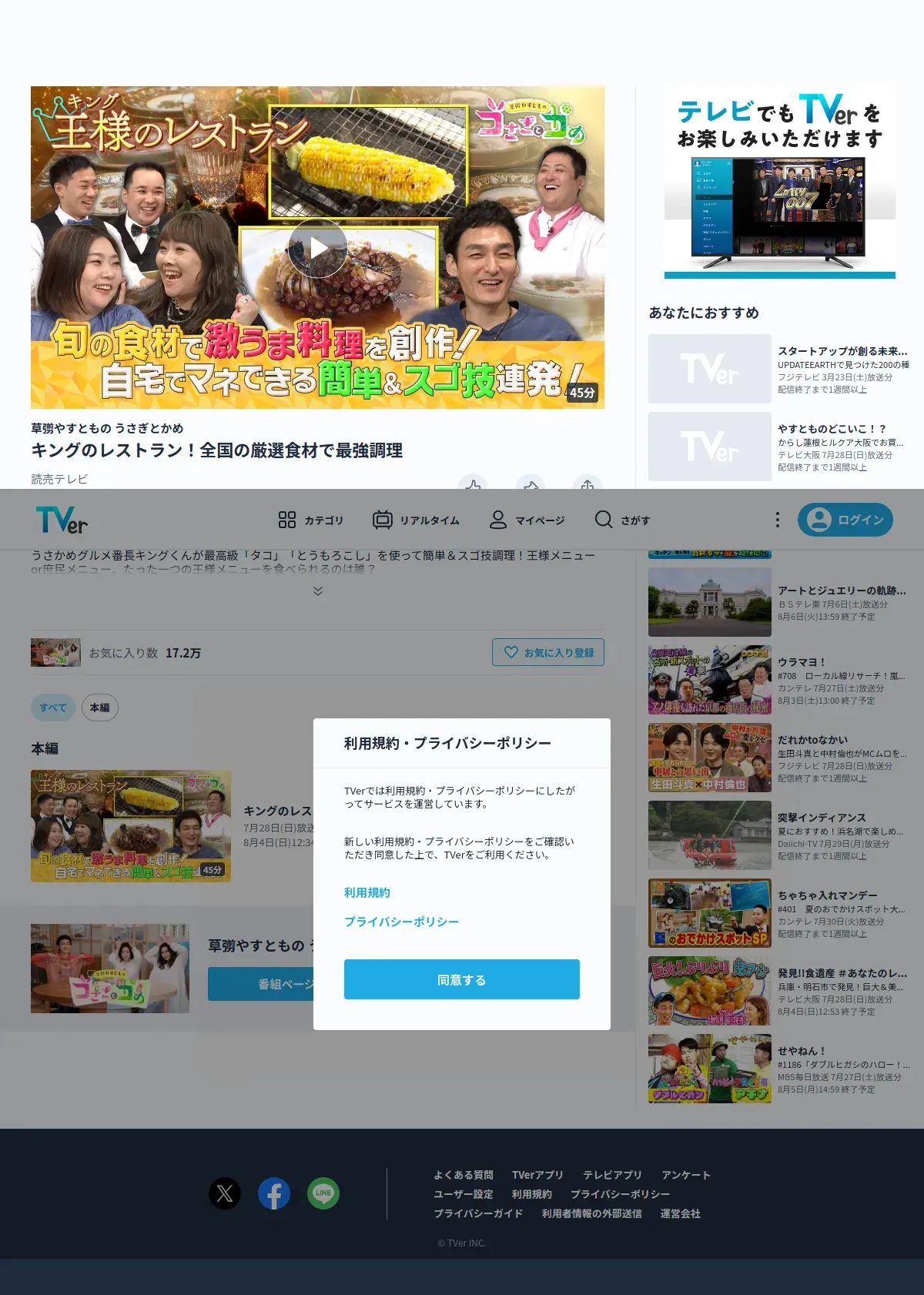Screen dimensions: 924x1295
Task: Click the あなたにおすすめ heading
Action: tap(704, 313)
